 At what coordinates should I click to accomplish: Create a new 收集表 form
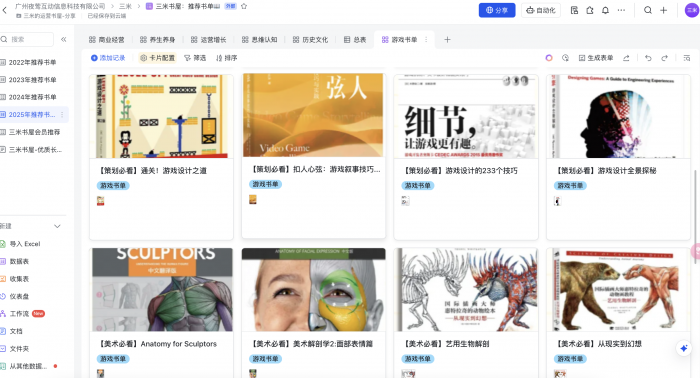click(x=19, y=279)
